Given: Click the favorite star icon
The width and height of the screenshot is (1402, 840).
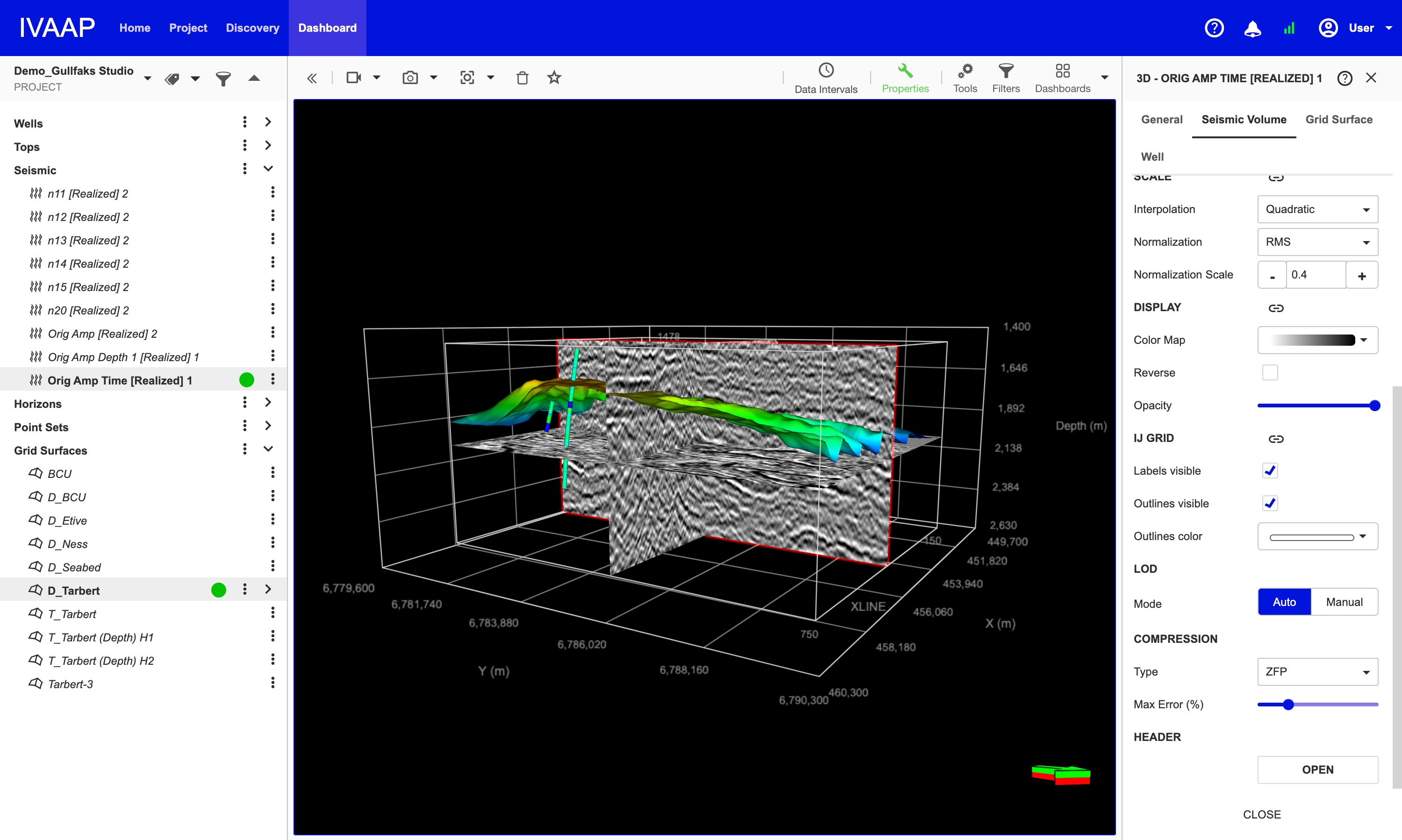Looking at the screenshot, I should [554, 78].
